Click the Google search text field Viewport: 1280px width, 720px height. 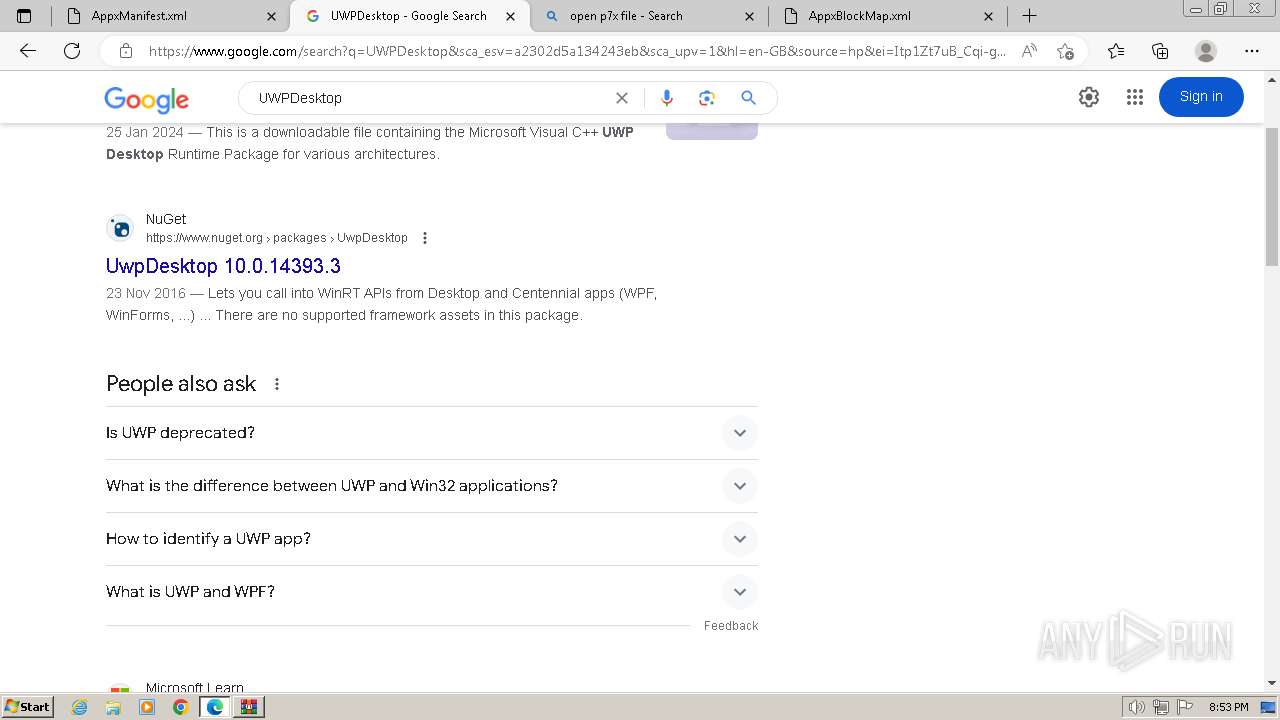[x=430, y=98]
